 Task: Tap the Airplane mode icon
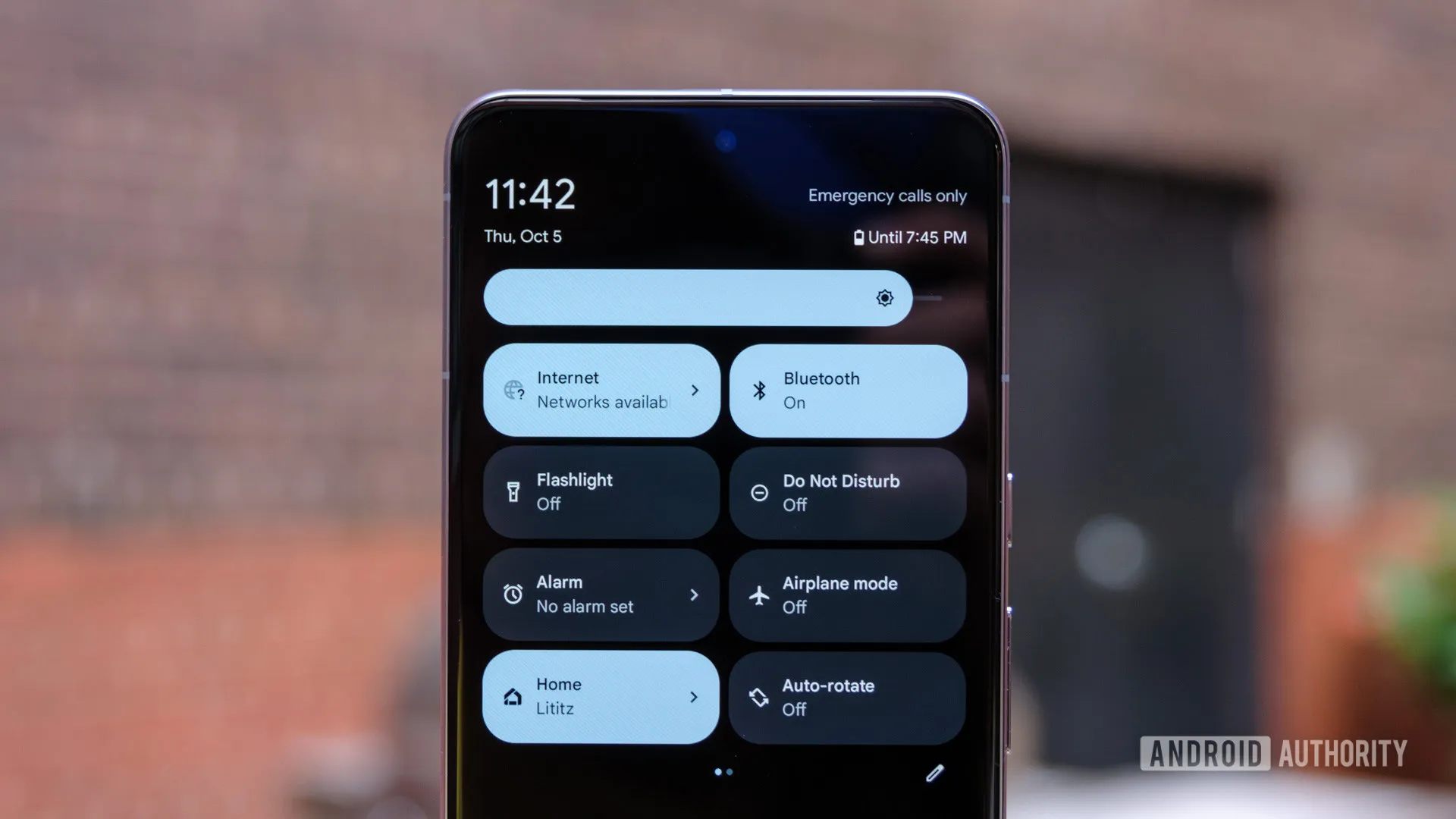pyautogui.click(x=759, y=594)
